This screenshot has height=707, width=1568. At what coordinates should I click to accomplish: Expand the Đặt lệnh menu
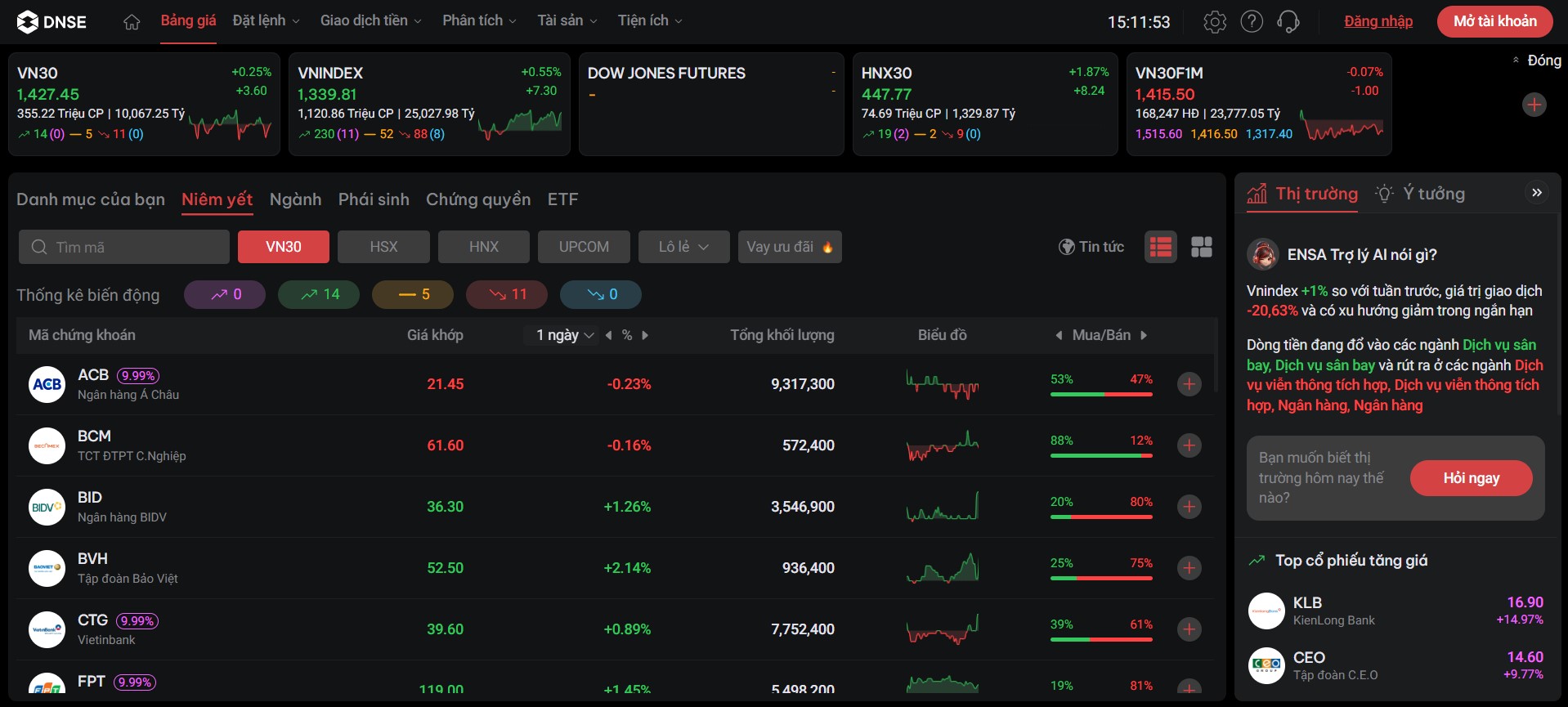pyautogui.click(x=267, y=20)
